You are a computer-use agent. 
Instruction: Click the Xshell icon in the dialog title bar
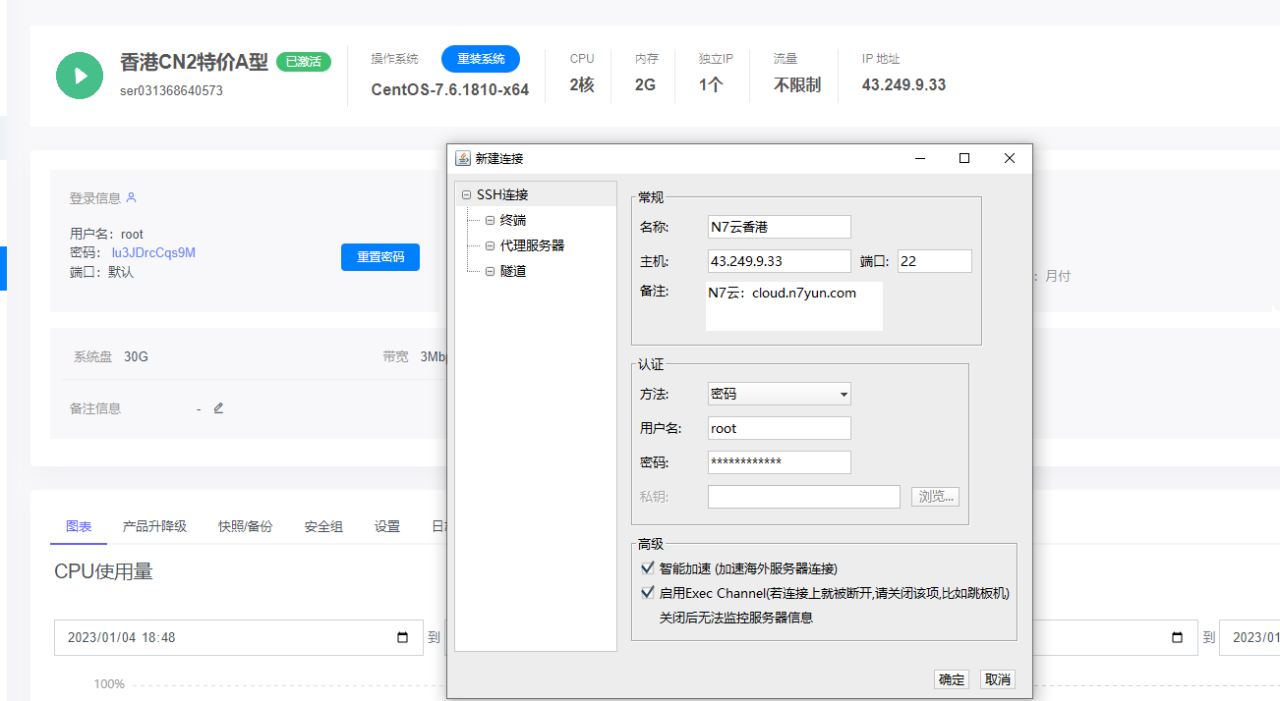(462, 158)
